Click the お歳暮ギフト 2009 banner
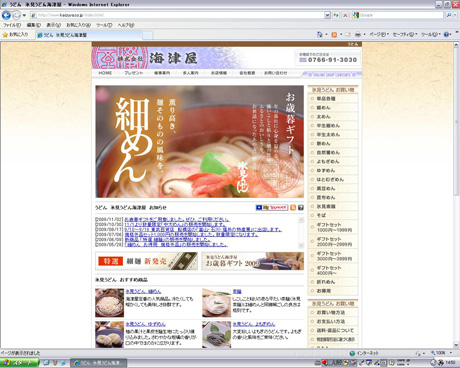The image size is (460, 368). (x=253, y=261)
